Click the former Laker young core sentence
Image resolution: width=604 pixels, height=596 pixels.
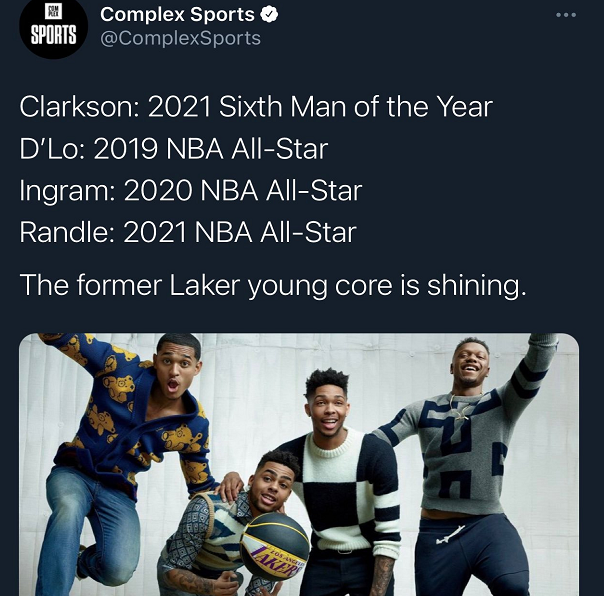click(273, 285)
